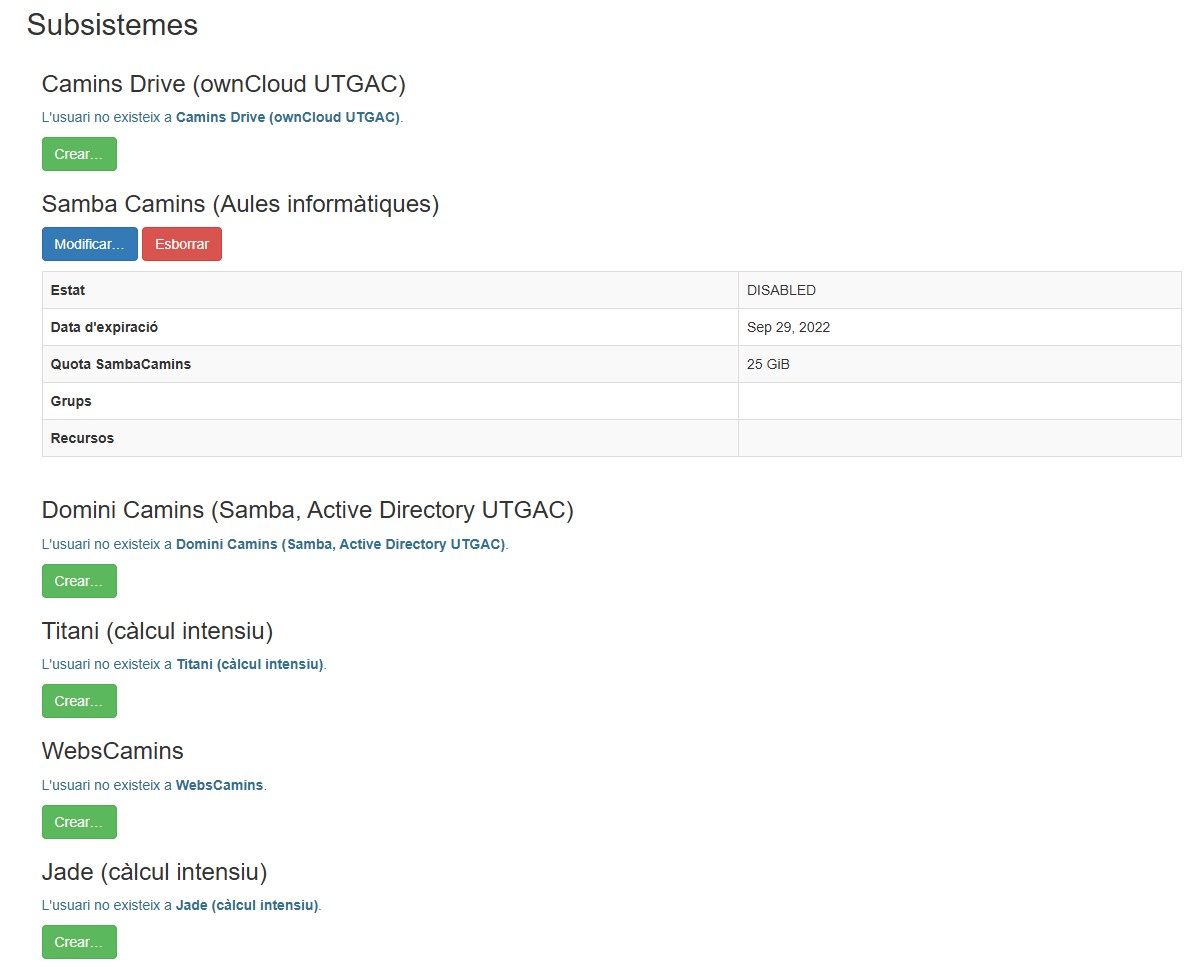Image resolution: width=1203 pixels, height=970 pixels.
Task: Click the Grups row label
Action: coord(71,401)
